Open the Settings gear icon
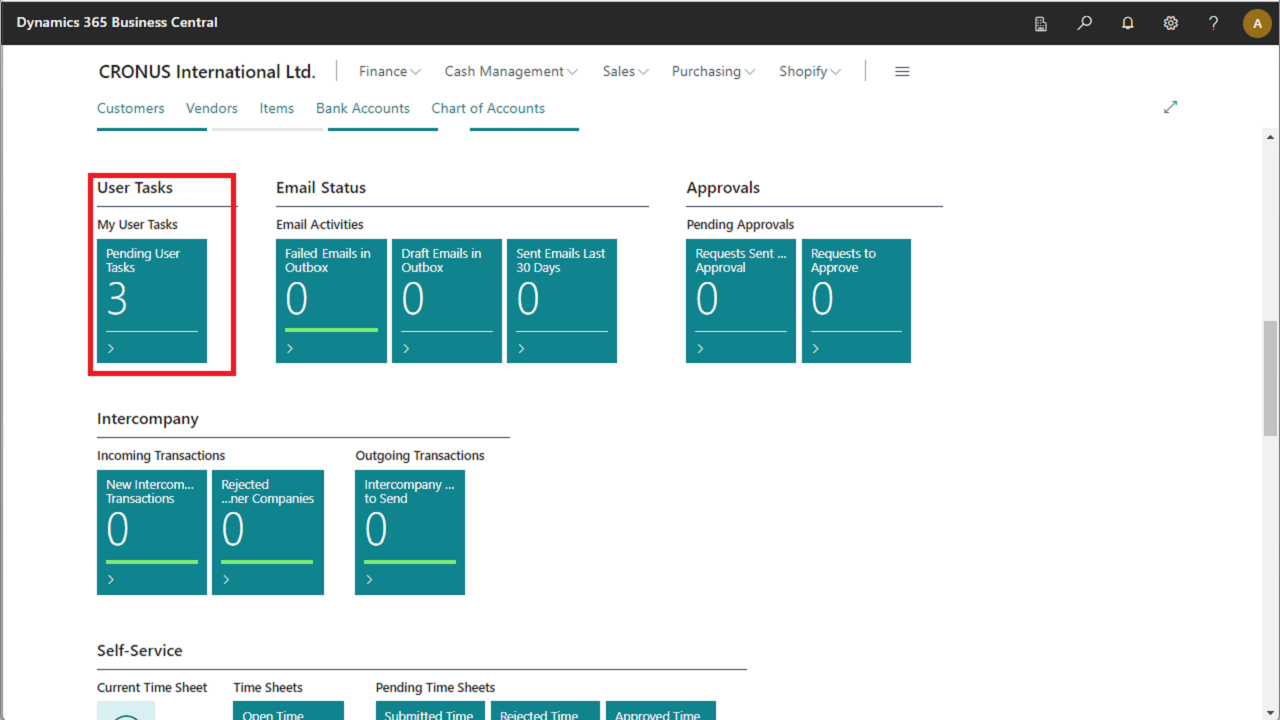Viewport: 1280px width, 720px height. (1171, 23)
